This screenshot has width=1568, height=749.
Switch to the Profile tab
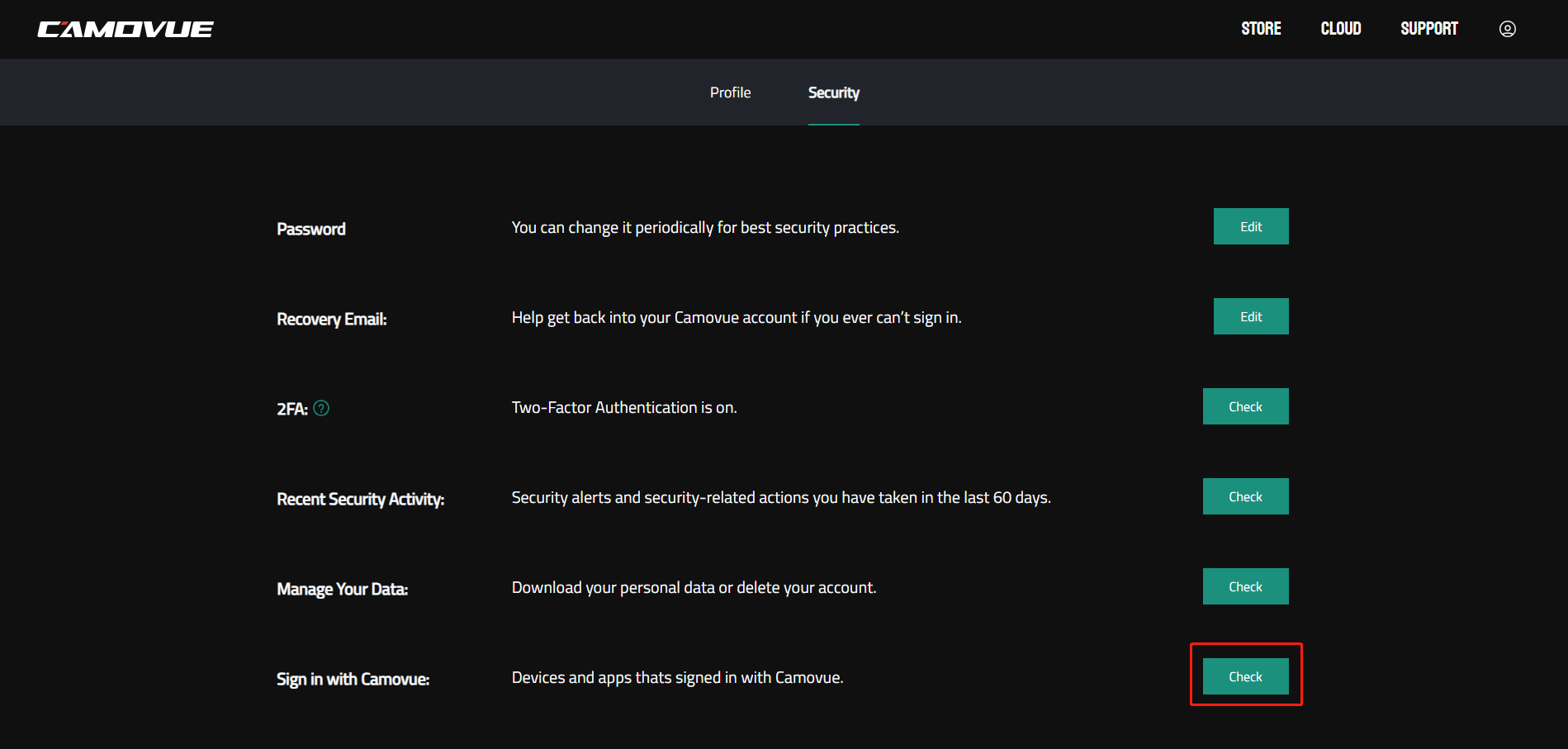(x=730, y=92)
